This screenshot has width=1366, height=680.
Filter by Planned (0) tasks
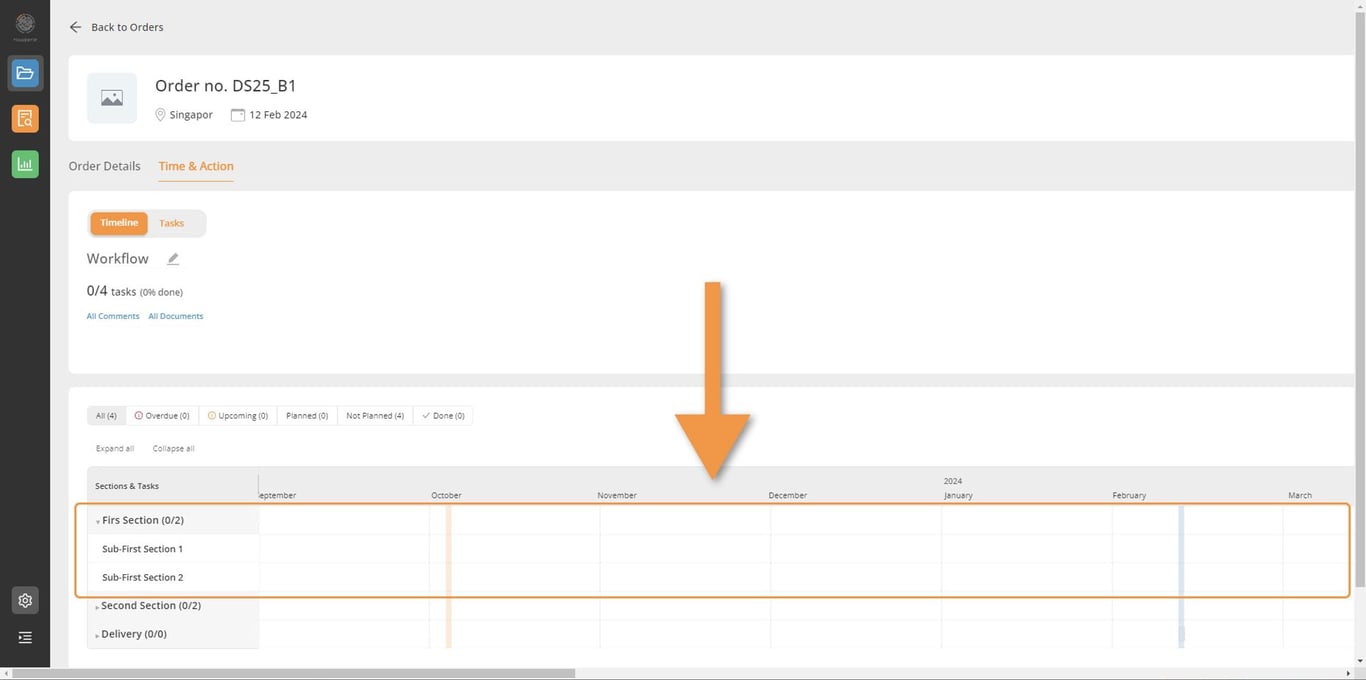306,416
